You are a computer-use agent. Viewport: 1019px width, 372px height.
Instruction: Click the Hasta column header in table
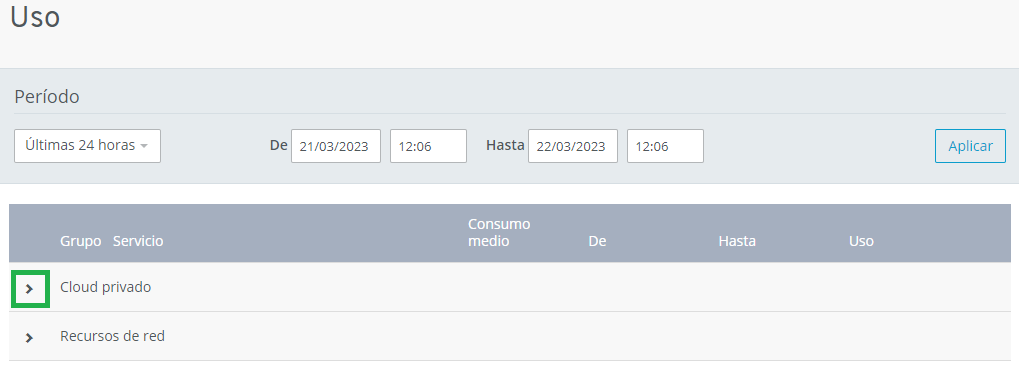pos(737,241)
